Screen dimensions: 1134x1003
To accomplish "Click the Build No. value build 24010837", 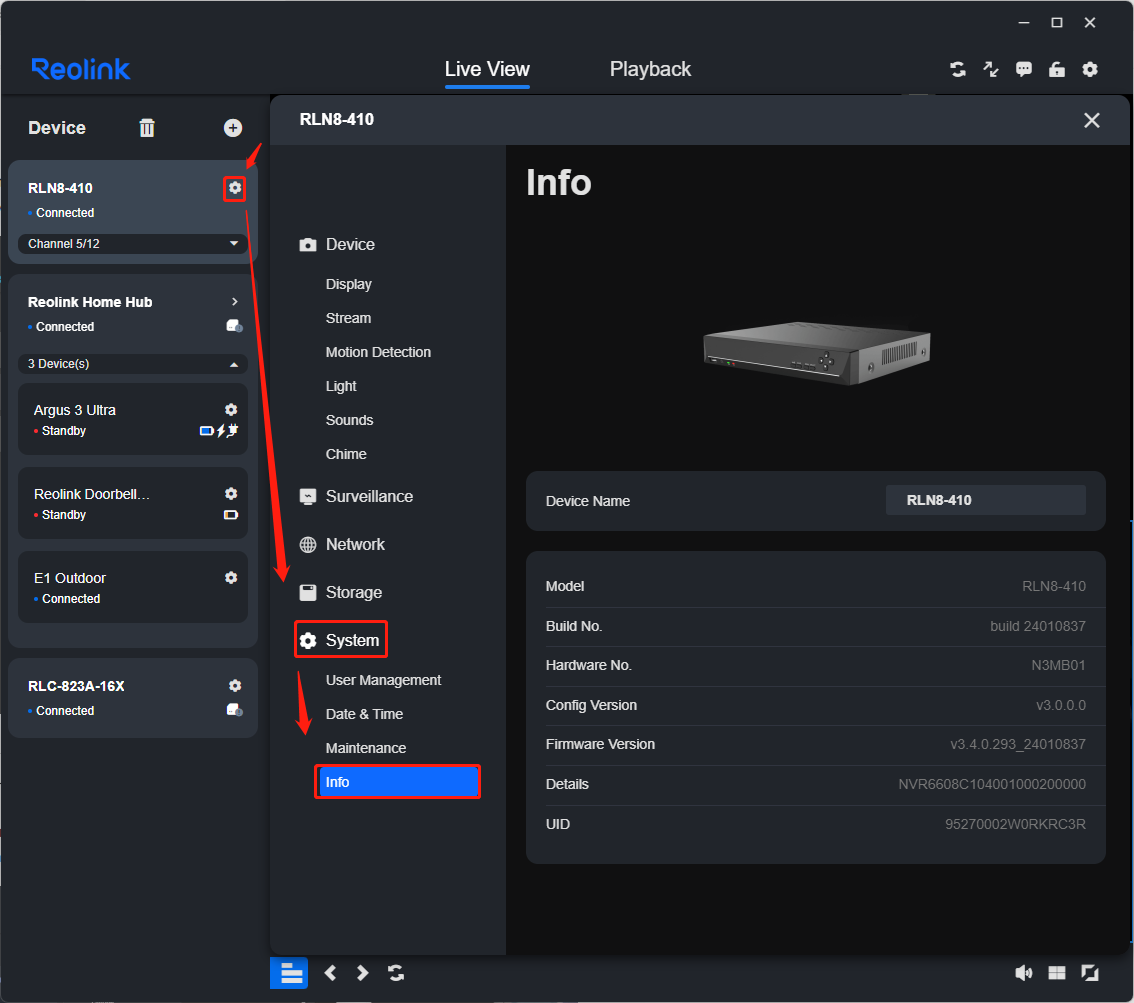I will [x=1038, y=626].
